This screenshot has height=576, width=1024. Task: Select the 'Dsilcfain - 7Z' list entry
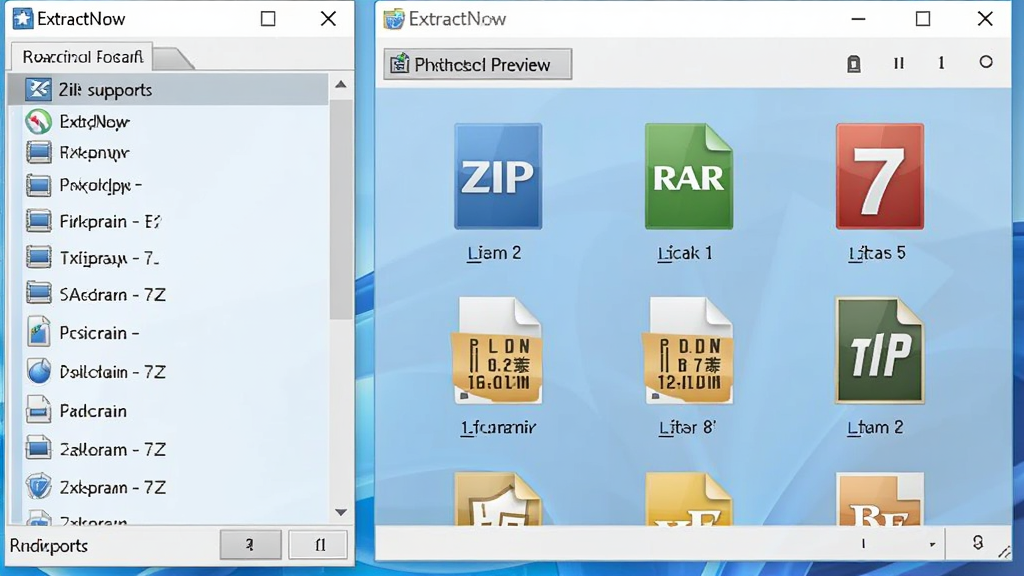coord(168,372)
